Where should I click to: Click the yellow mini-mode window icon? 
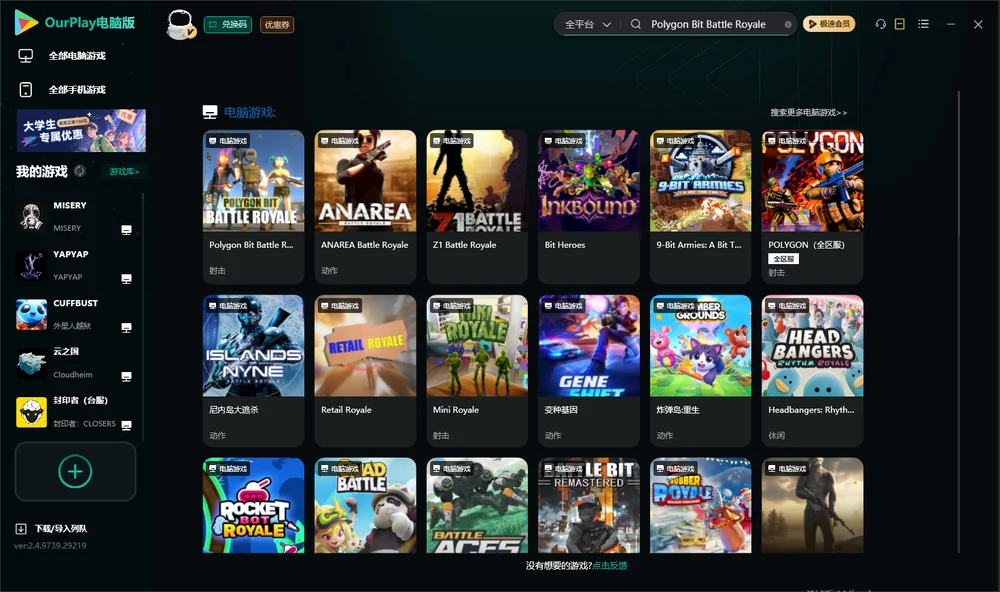point(900,24)
